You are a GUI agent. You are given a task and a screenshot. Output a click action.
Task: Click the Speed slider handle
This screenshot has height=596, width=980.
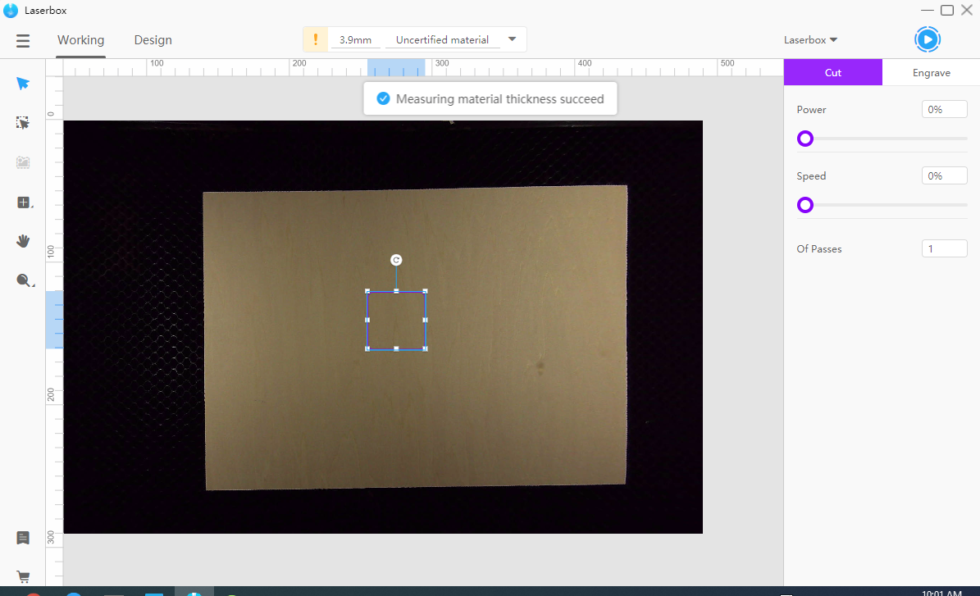[x=806, y=205]
